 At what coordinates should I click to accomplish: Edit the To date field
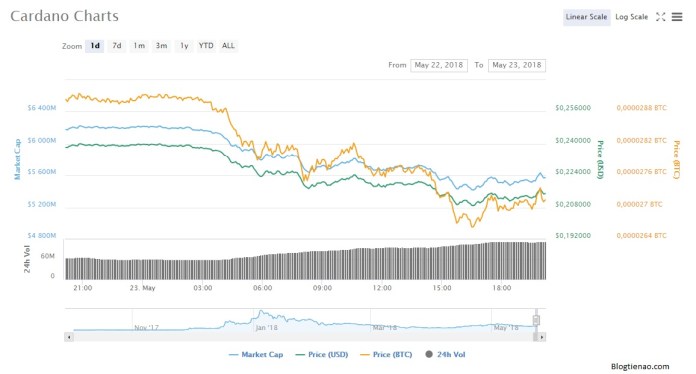pyautogui.click(x=517, y=65)
